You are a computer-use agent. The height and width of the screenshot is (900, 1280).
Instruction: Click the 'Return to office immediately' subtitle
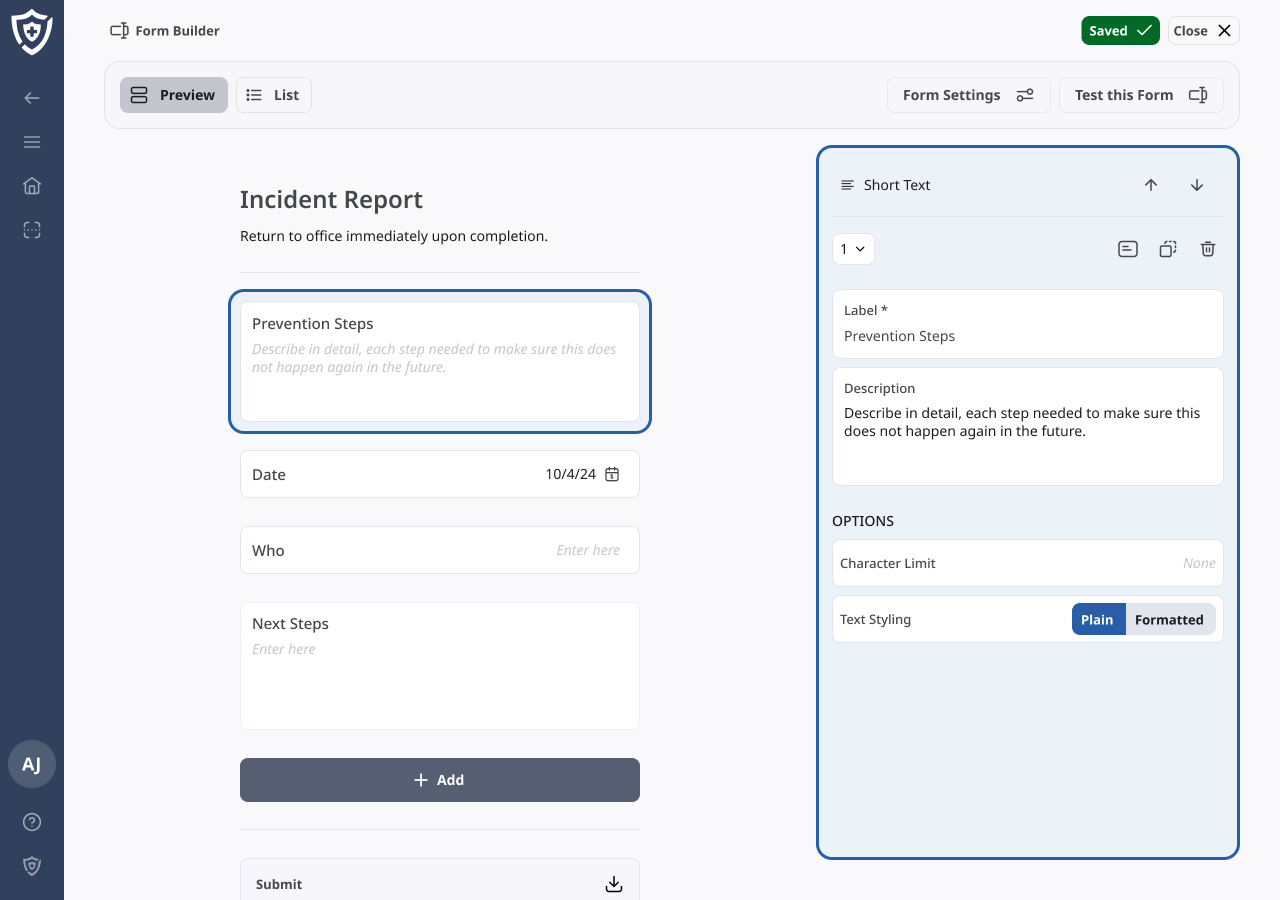pyautogui.click(x=394, y=237)
